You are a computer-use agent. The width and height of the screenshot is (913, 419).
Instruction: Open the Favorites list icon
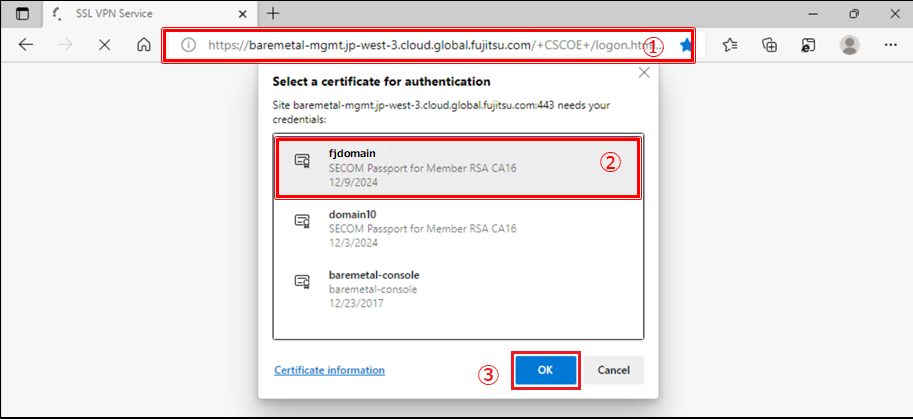click(x=730, y=45)
